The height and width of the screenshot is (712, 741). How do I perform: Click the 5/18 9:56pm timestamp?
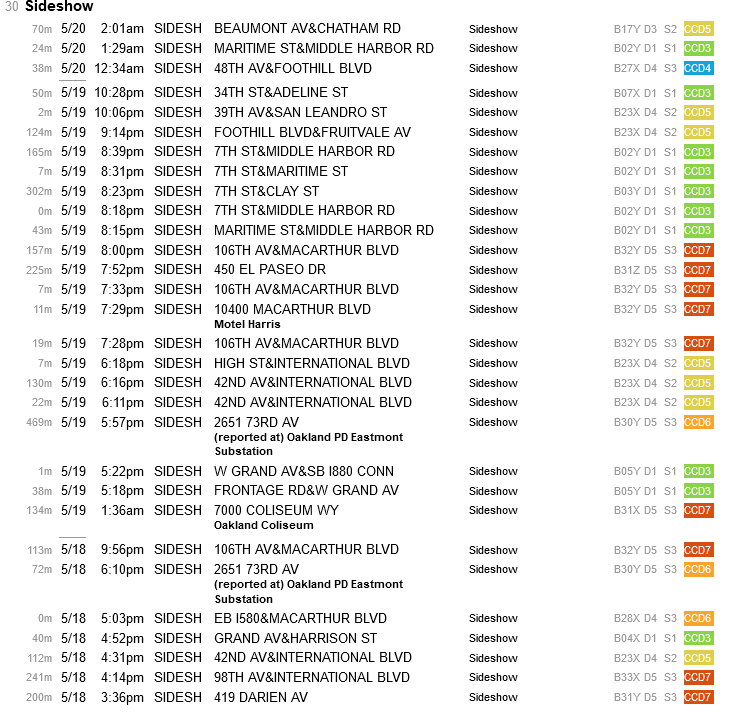(x=122, y=549)
